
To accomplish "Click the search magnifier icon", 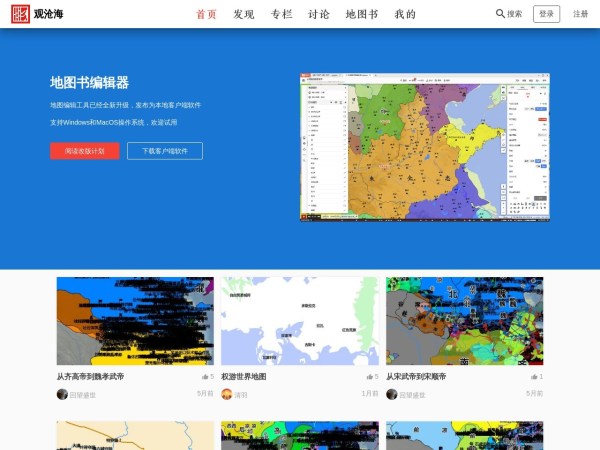I will [500, 14].
